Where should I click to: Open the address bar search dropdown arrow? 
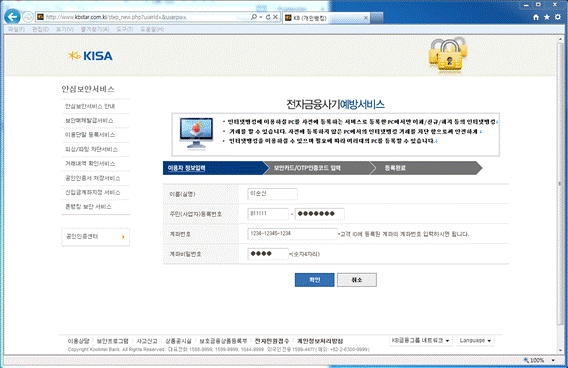260,17
